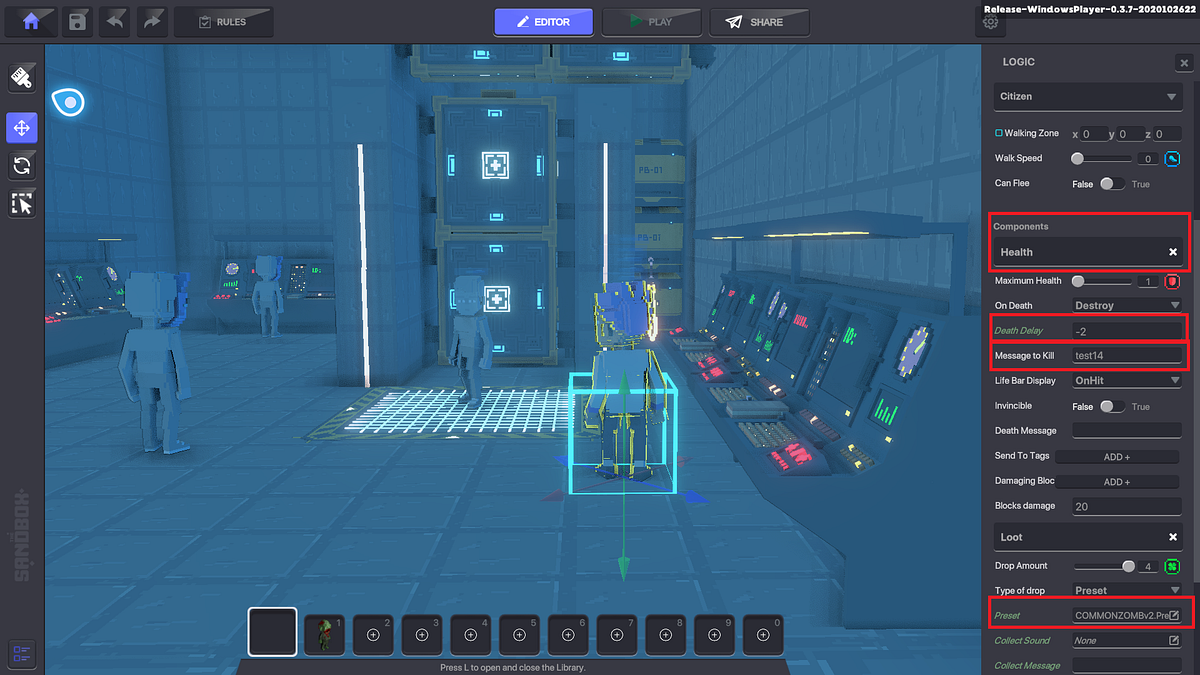Select the Rotate tool
Image resolution: width=1200 pixels, height=675 pixels.
pos(22,165)
